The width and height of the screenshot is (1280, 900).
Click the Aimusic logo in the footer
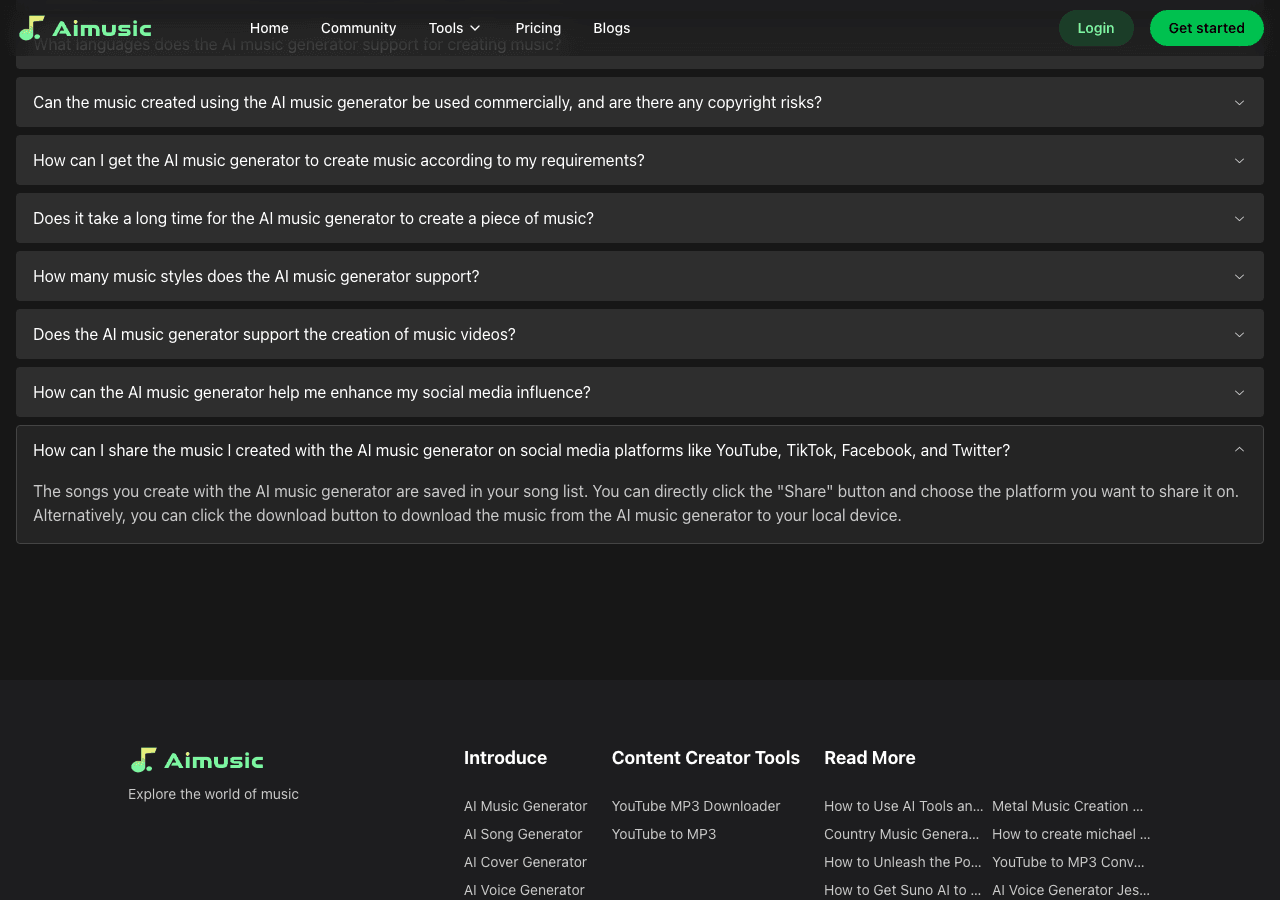pos(197,760)
